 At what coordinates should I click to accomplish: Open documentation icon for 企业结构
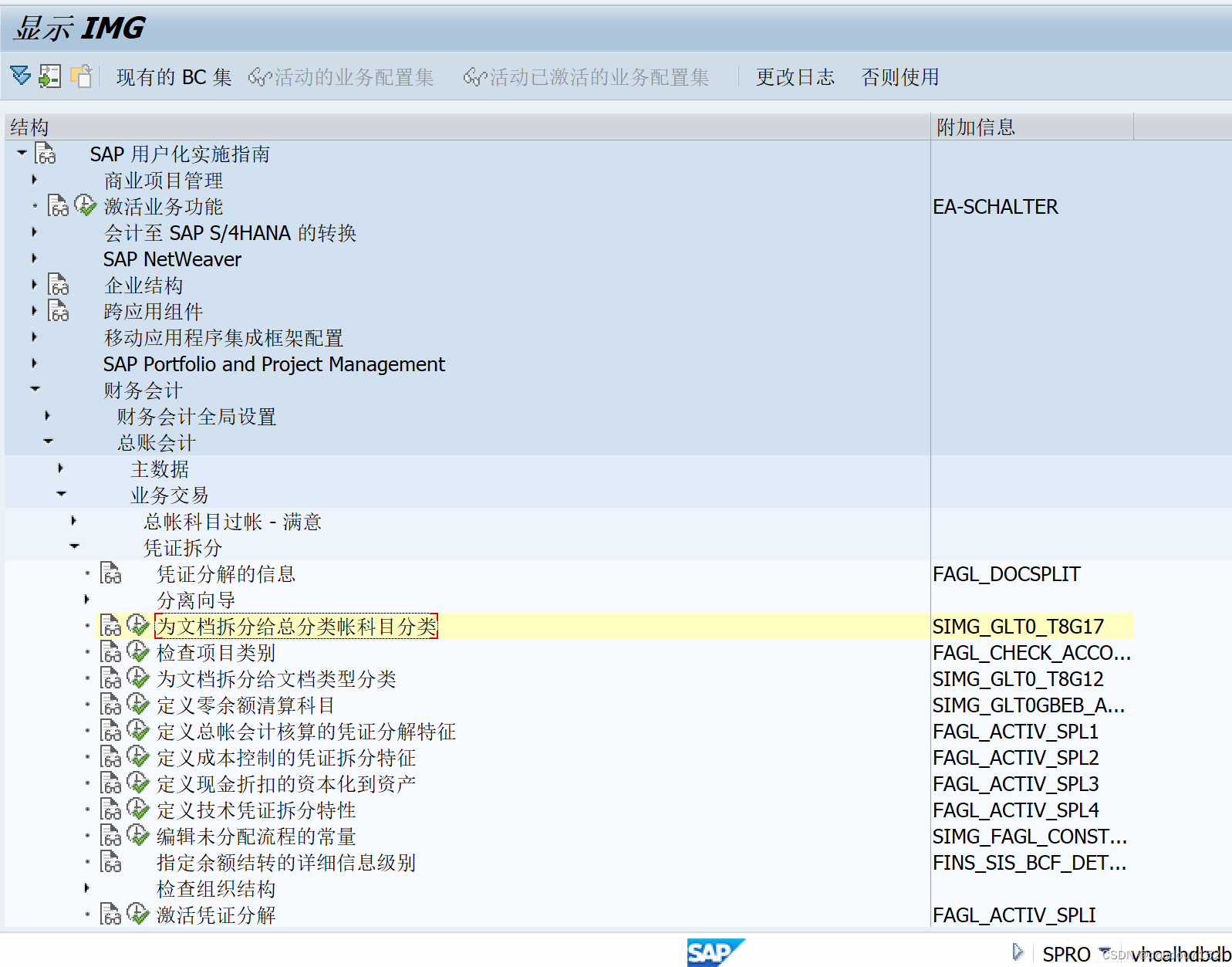tap(59, 285)
